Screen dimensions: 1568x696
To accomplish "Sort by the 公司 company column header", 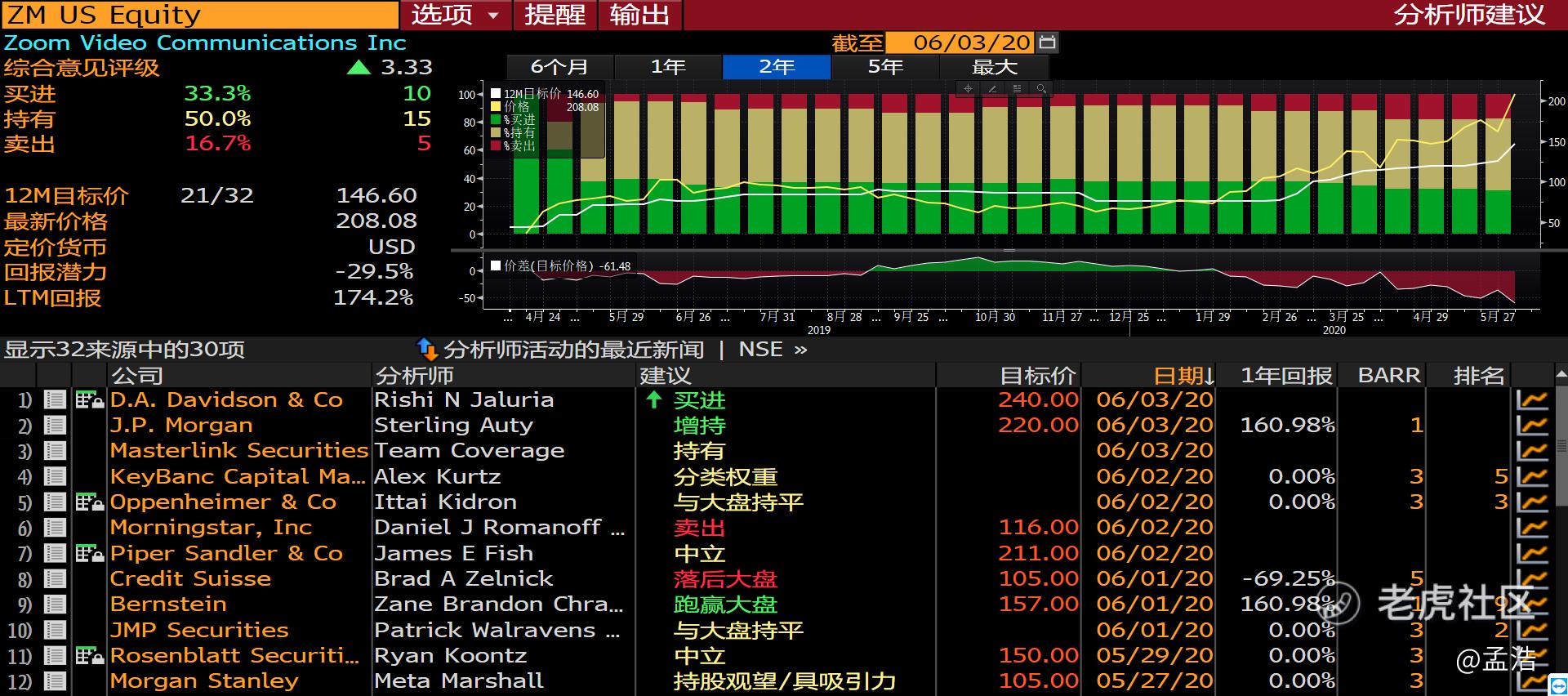I will (137, 376).
